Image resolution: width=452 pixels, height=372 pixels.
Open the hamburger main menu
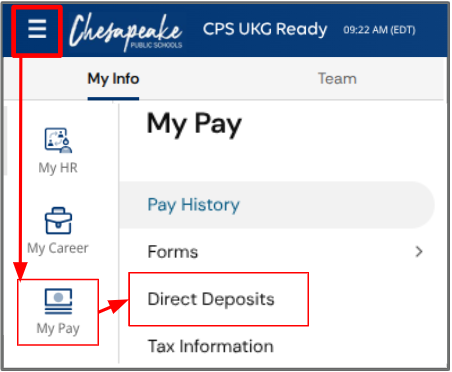click(37, 29)
